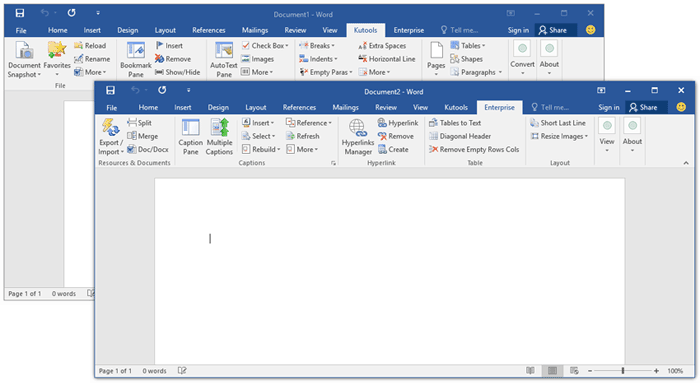Open Caption Pane in Document2 window
700x385 pixels.
point(190,137)
